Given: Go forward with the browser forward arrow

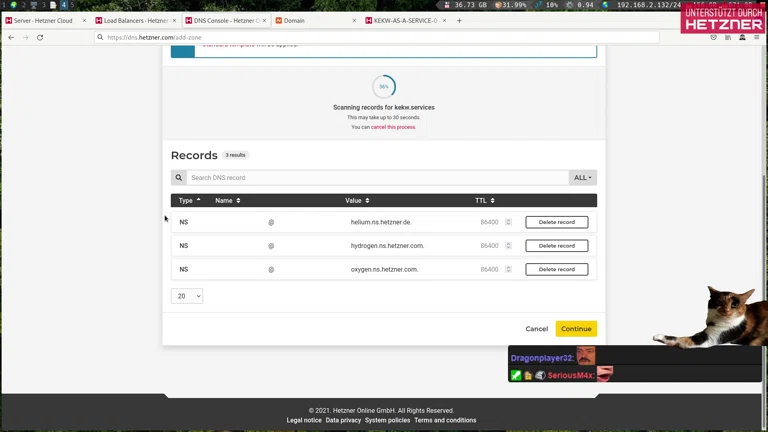Looking at the screenshot, I should [x=25, y=37].
